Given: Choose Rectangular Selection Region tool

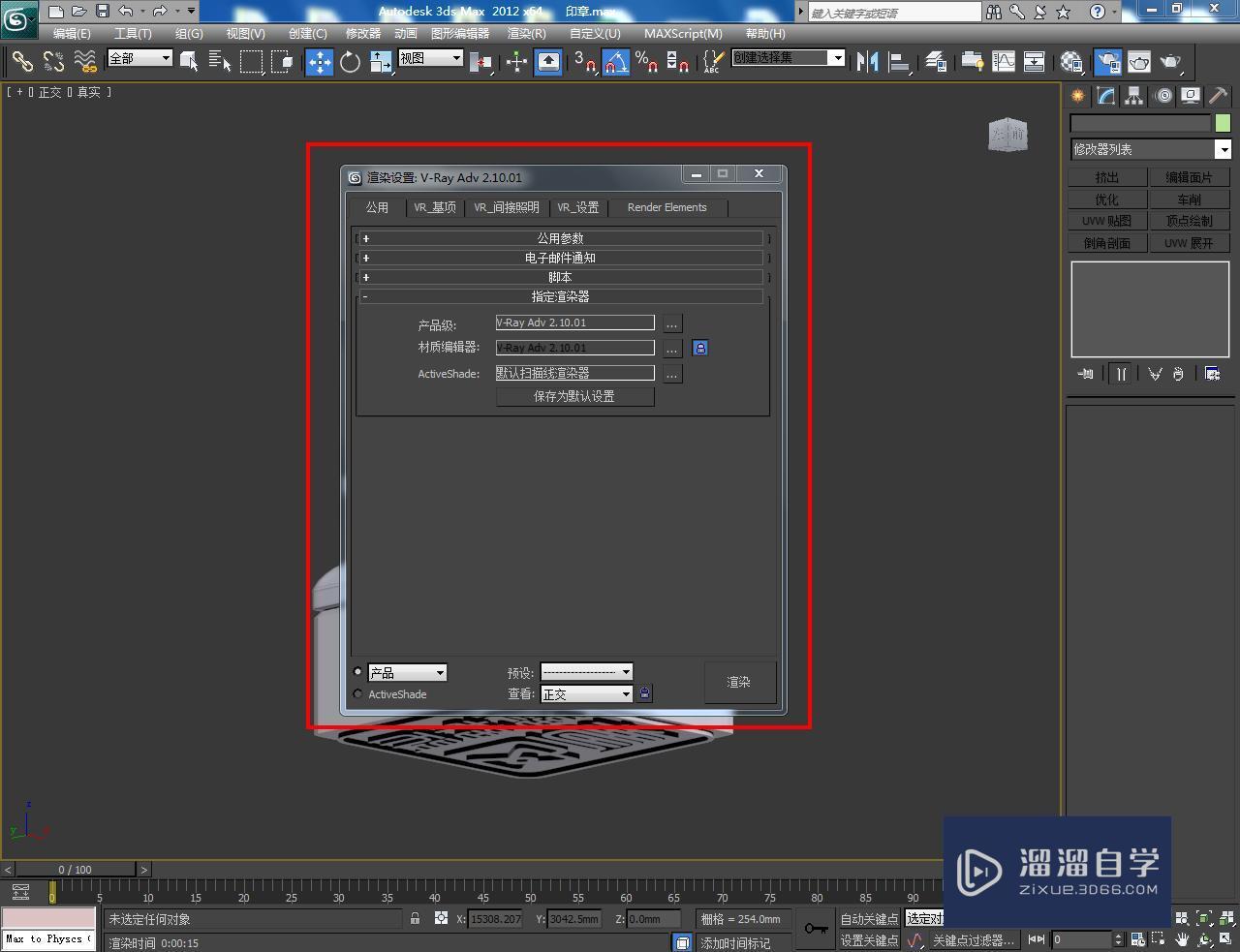Looking at the screenshot, I should pos(251,62).
